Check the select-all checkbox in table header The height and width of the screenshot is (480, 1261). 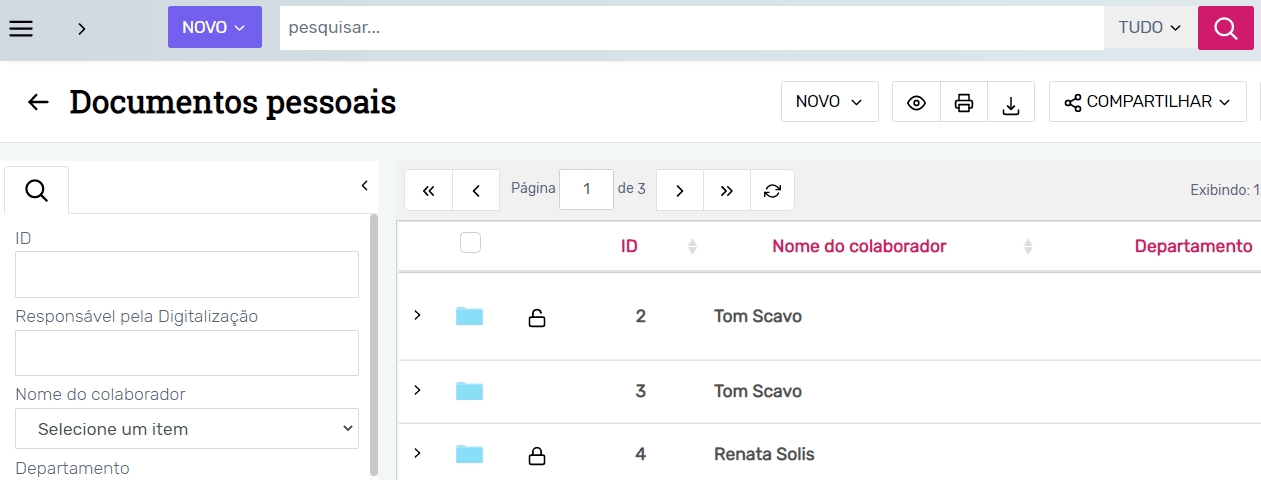[x=470, y=243]
